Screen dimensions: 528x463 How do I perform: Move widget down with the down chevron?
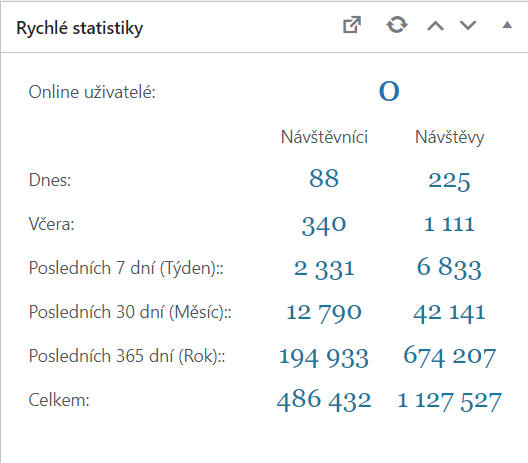pyautogui.click(x=468, y=26)
